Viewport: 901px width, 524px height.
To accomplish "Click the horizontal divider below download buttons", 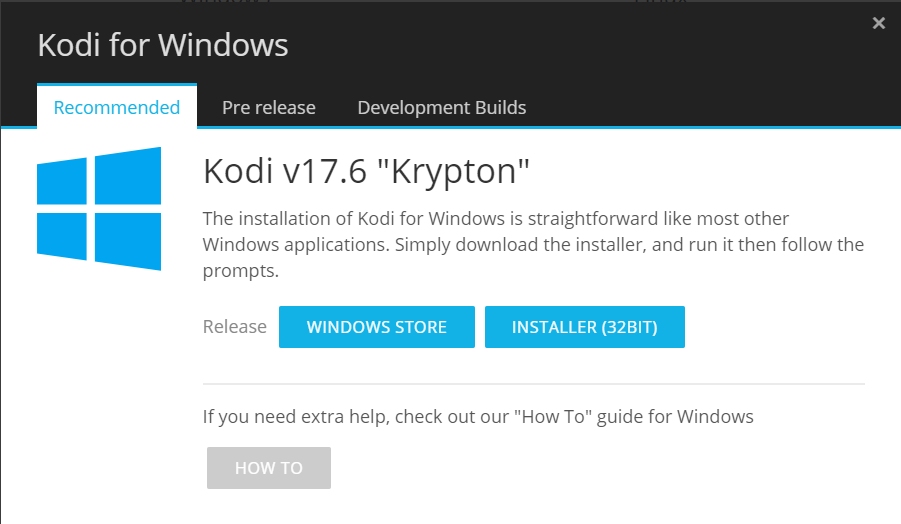I will (x=533, y=383).
